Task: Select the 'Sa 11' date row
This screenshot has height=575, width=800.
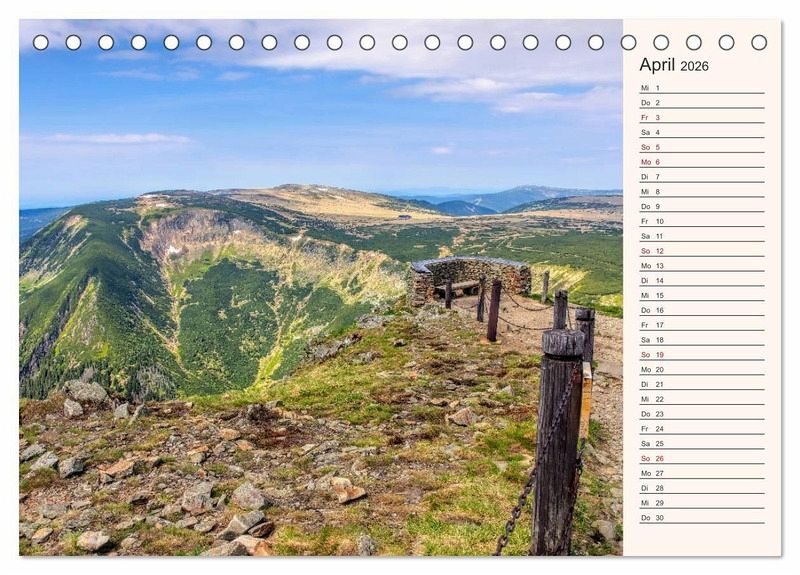Action: tap(702, 236)
